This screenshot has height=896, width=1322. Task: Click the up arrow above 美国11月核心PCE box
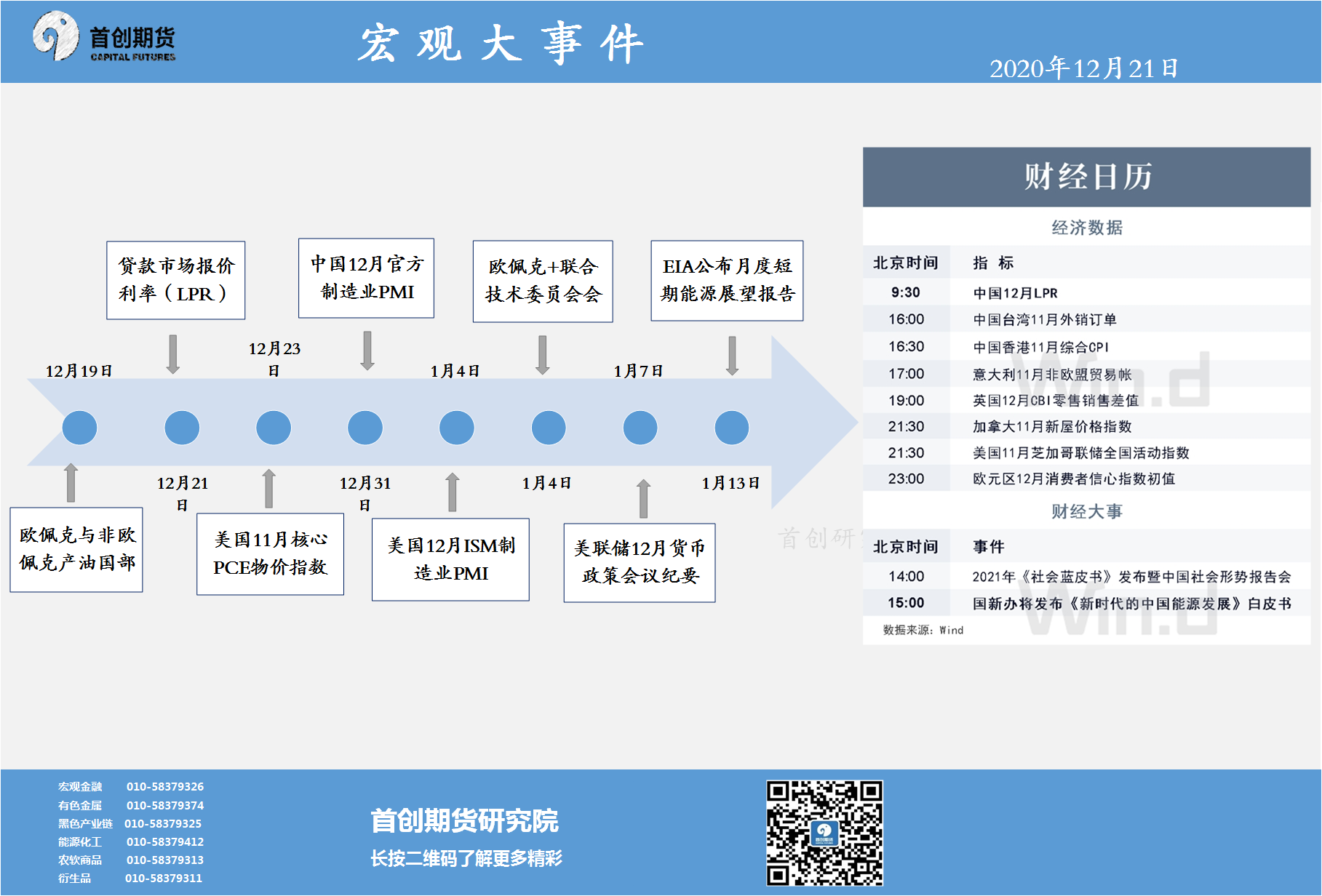point(269,488)
